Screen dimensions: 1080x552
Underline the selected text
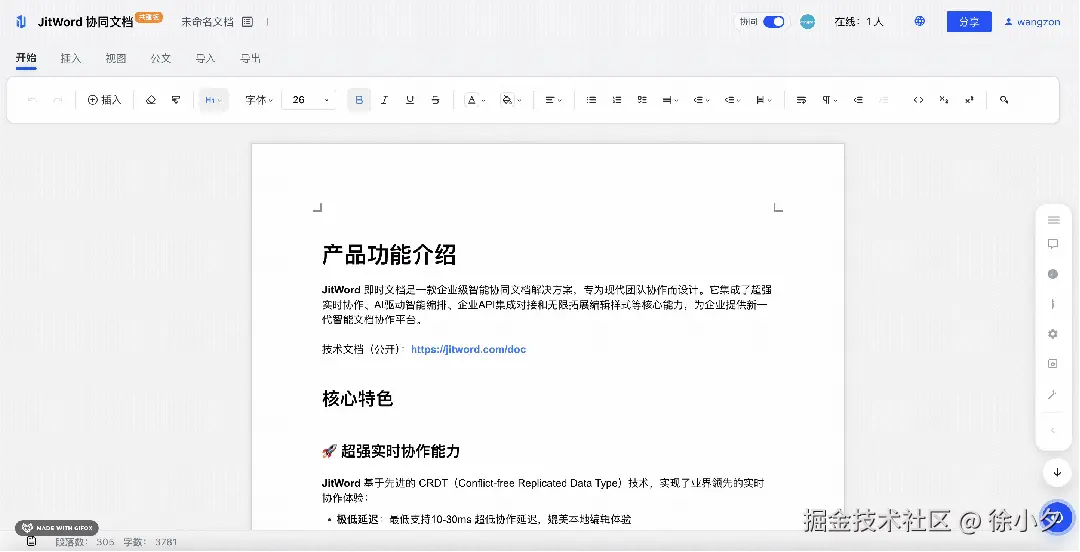pyautogui.click(x=410, y=100)
